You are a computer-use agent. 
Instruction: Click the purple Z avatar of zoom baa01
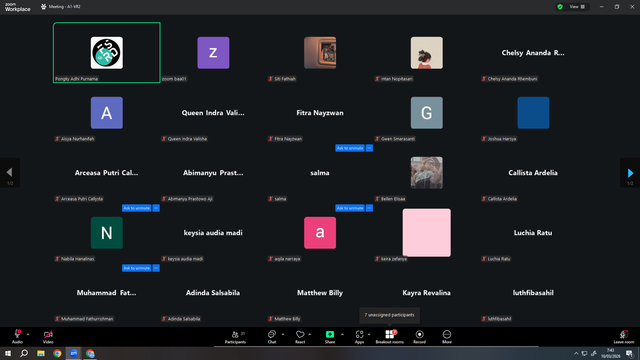(213, 53)
